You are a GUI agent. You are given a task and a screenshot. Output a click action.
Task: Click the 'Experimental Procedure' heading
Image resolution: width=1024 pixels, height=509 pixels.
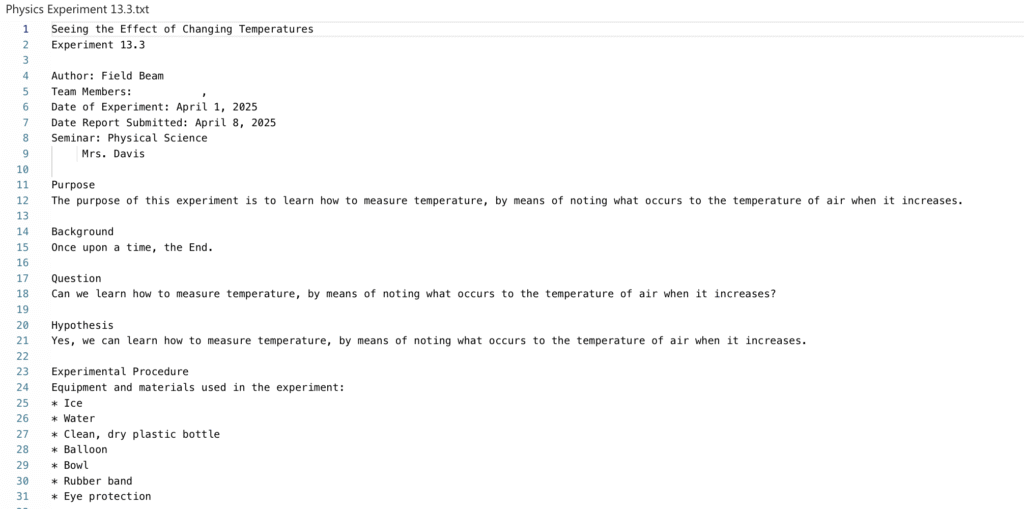coord(120,372)
